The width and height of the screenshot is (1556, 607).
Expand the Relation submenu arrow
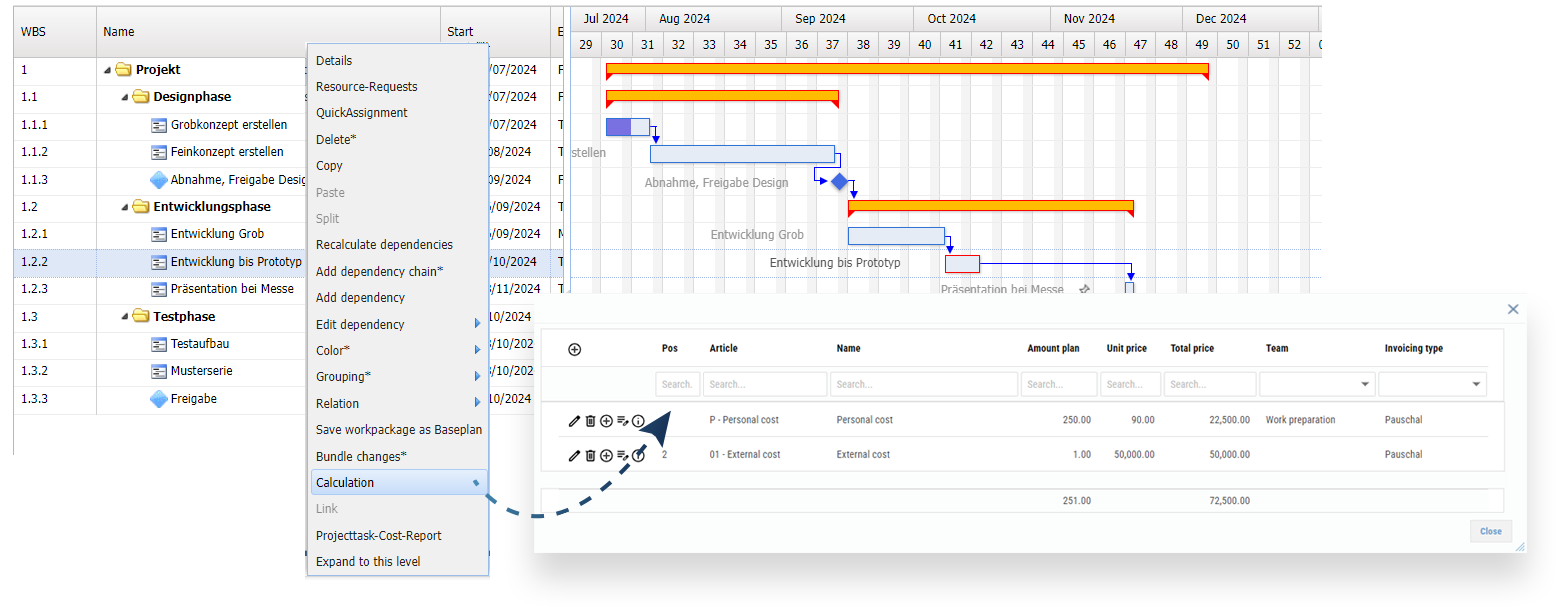(477, 403)
